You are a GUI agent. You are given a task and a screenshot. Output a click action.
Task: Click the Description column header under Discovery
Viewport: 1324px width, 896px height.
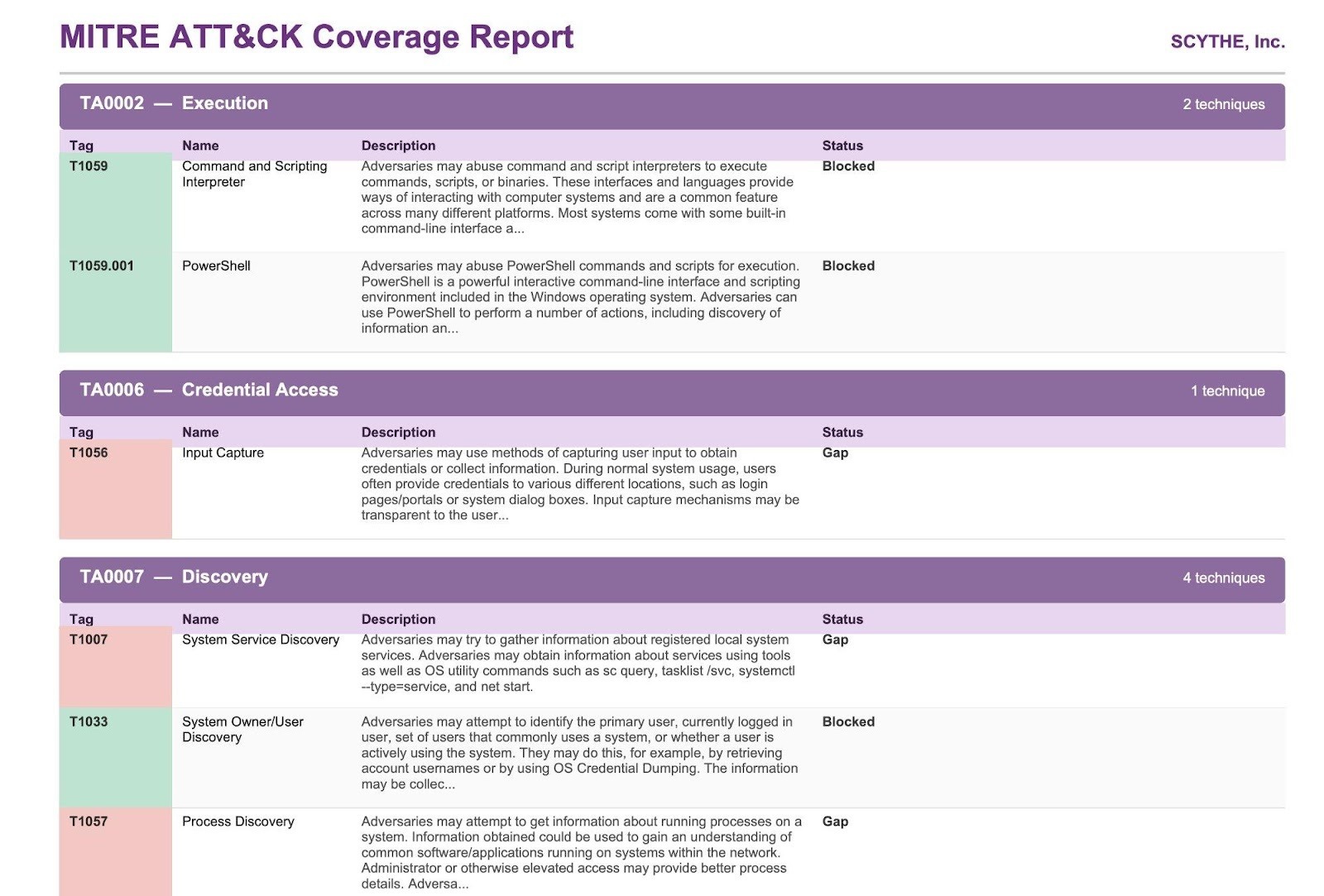398,619
